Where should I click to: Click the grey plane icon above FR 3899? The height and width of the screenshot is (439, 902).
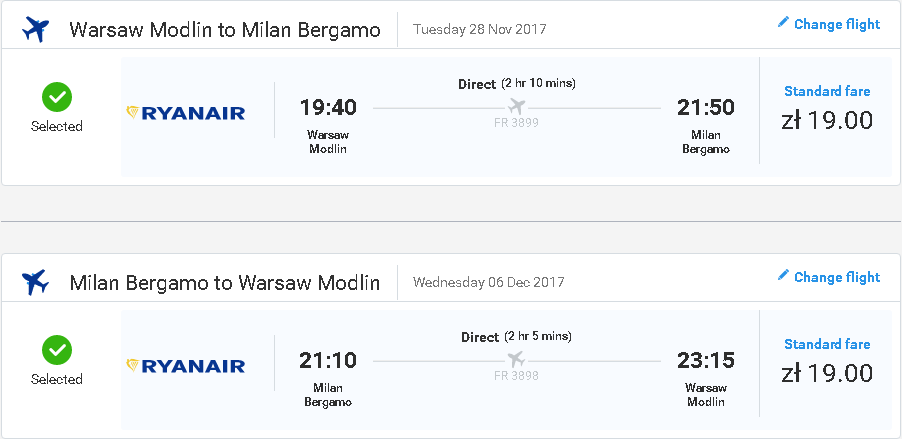(x=517, y=106)
